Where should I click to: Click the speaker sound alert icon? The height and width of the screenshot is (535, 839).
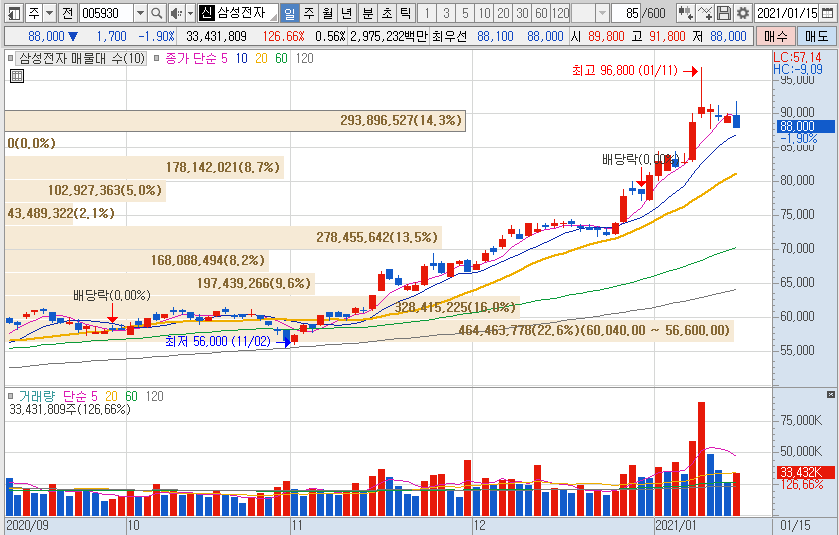point(176,13)
